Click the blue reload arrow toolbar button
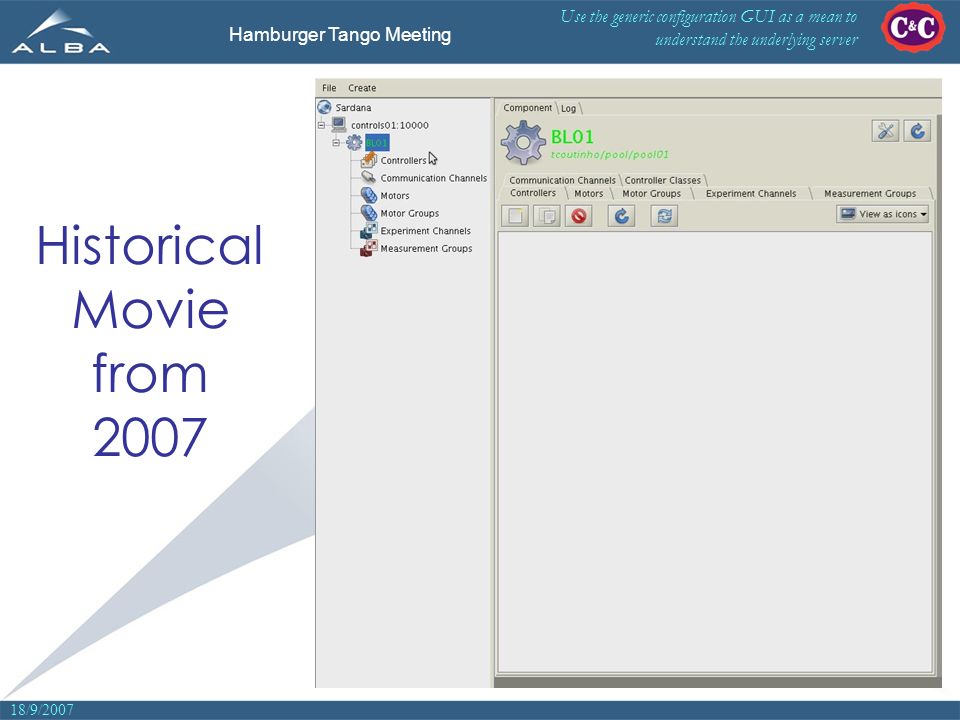Viewport: 960px width, 720px height. 621,216
